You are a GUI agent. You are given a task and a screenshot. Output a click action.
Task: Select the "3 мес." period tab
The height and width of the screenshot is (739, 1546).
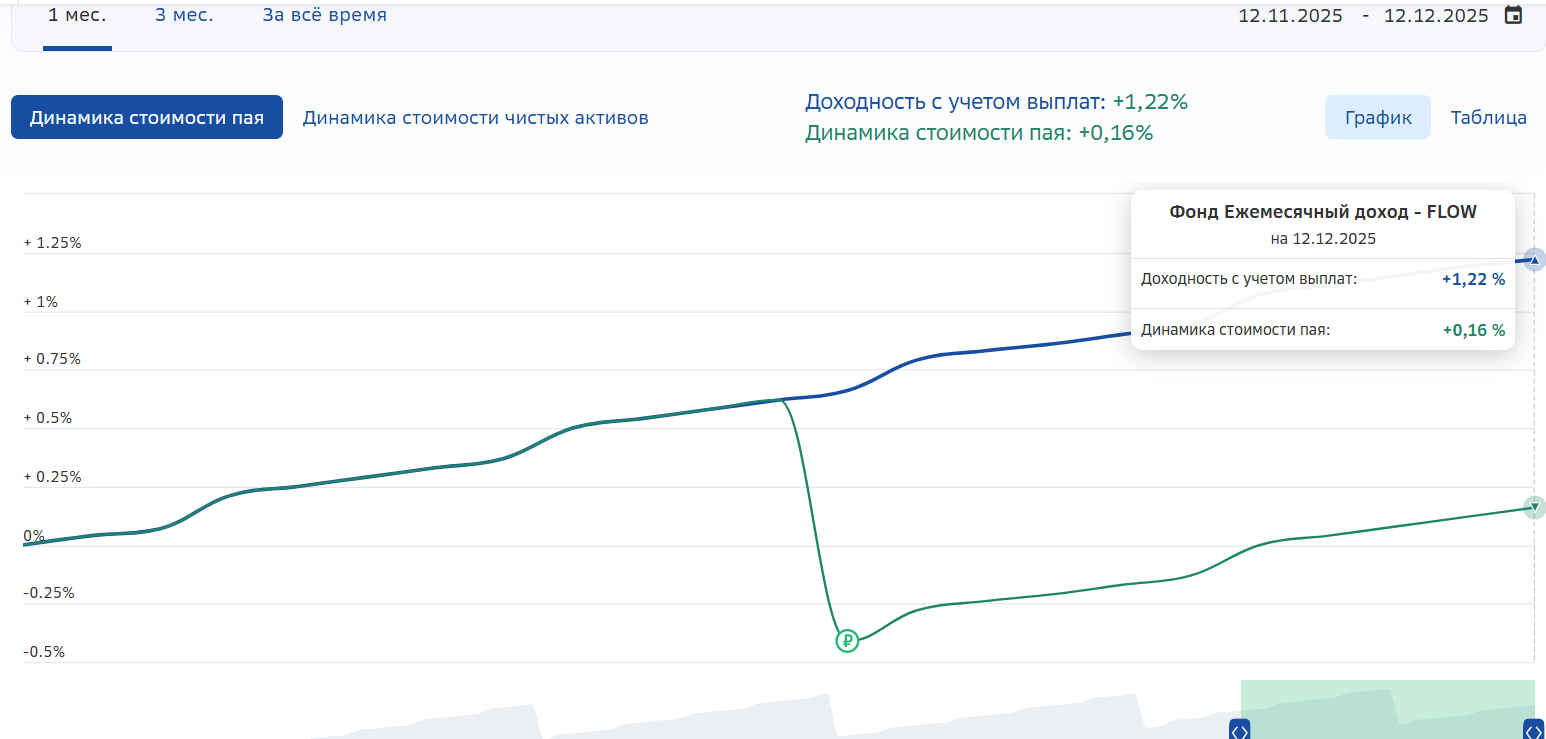tap(184, 16)
